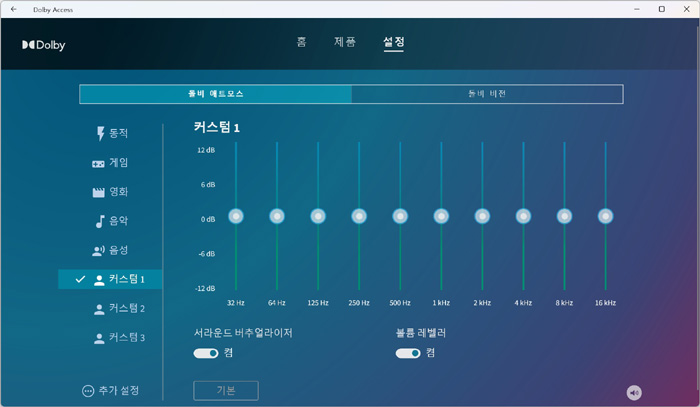This screenshot has height=407, width=700.
Task: Minimize the Dolby Access window
Action: pyautogui.click(x=637, y=9)
